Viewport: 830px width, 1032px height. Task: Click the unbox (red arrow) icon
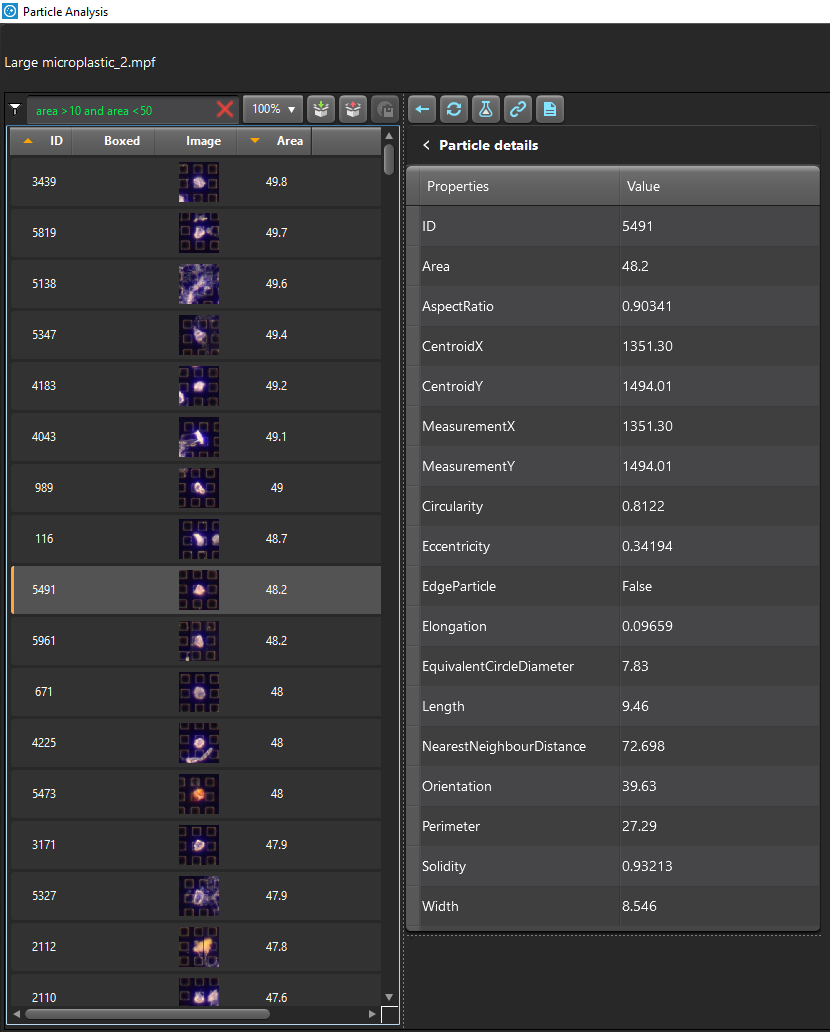click(353, 109)
